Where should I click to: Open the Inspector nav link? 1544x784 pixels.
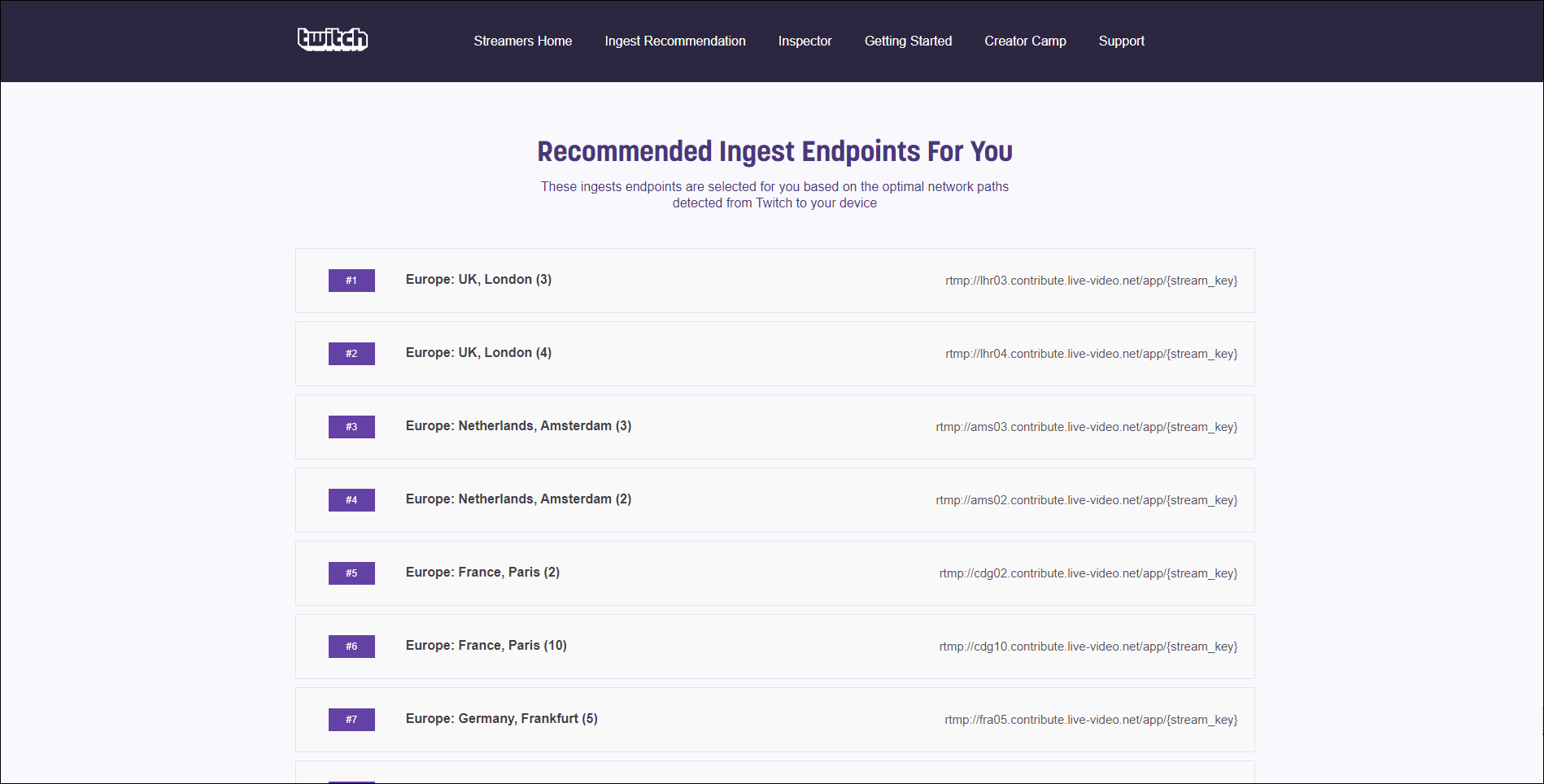click(x=805, y=41)
